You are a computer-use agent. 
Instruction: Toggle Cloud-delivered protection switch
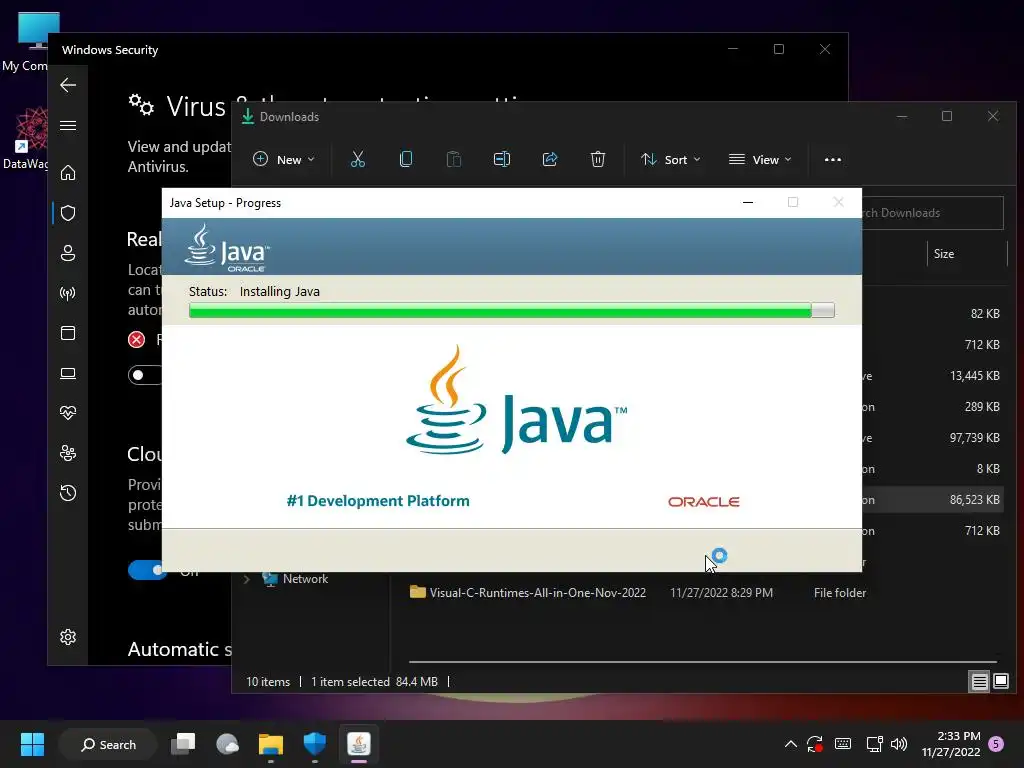point(147,570)
